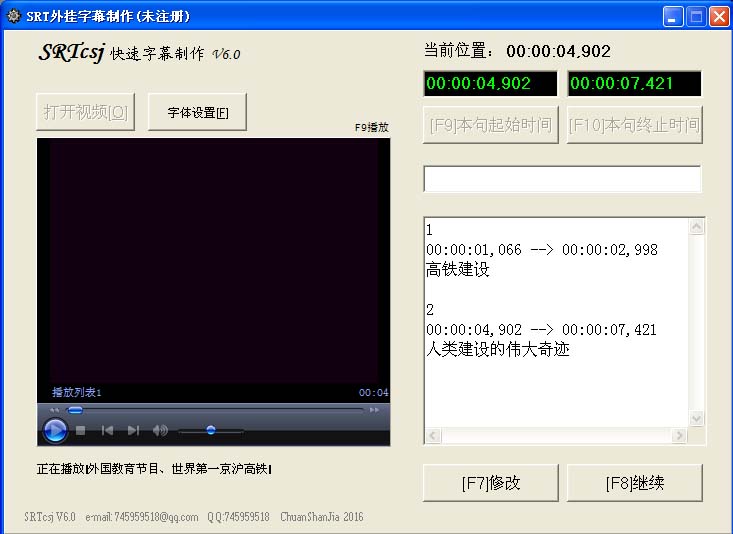
Task: Open the 字体设置[F] font settings
Action: [x=197, y=112]
